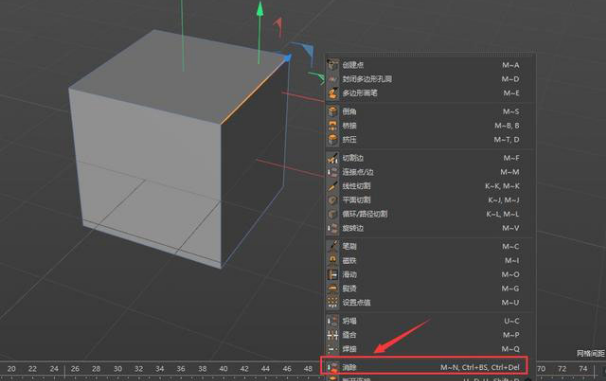The image size is (606, 381).
Task: Jump to frame 30 on the timeline ruler
Action: tap(117, 369)
